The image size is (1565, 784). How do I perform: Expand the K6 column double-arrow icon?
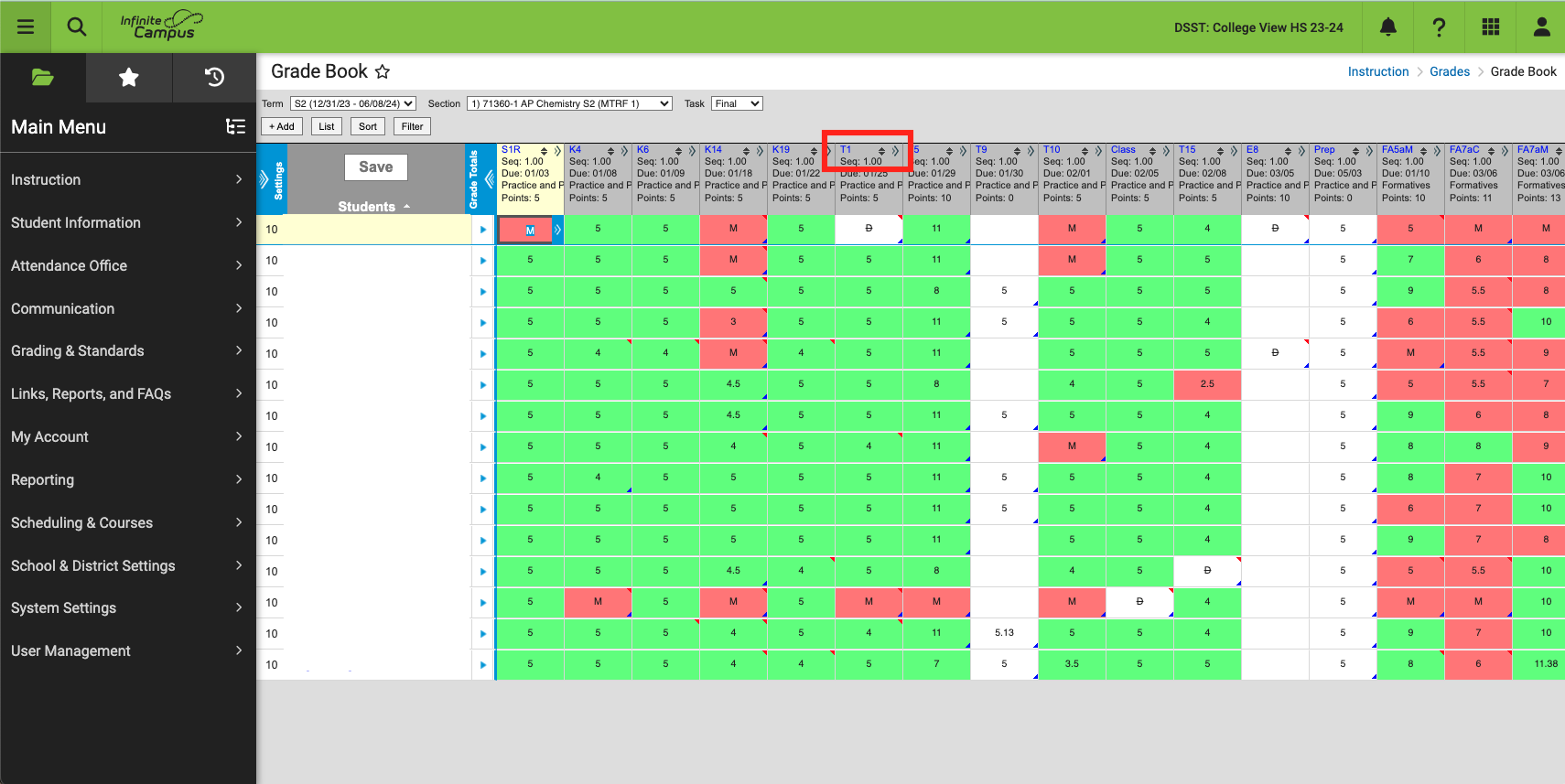[x=693, y=151]
